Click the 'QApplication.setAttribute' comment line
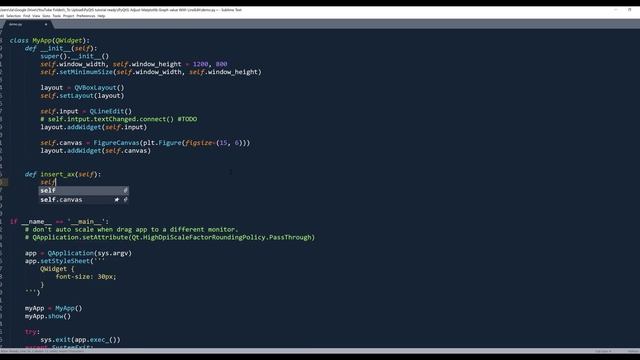640x360 pixels. click(x=170, y=237)
